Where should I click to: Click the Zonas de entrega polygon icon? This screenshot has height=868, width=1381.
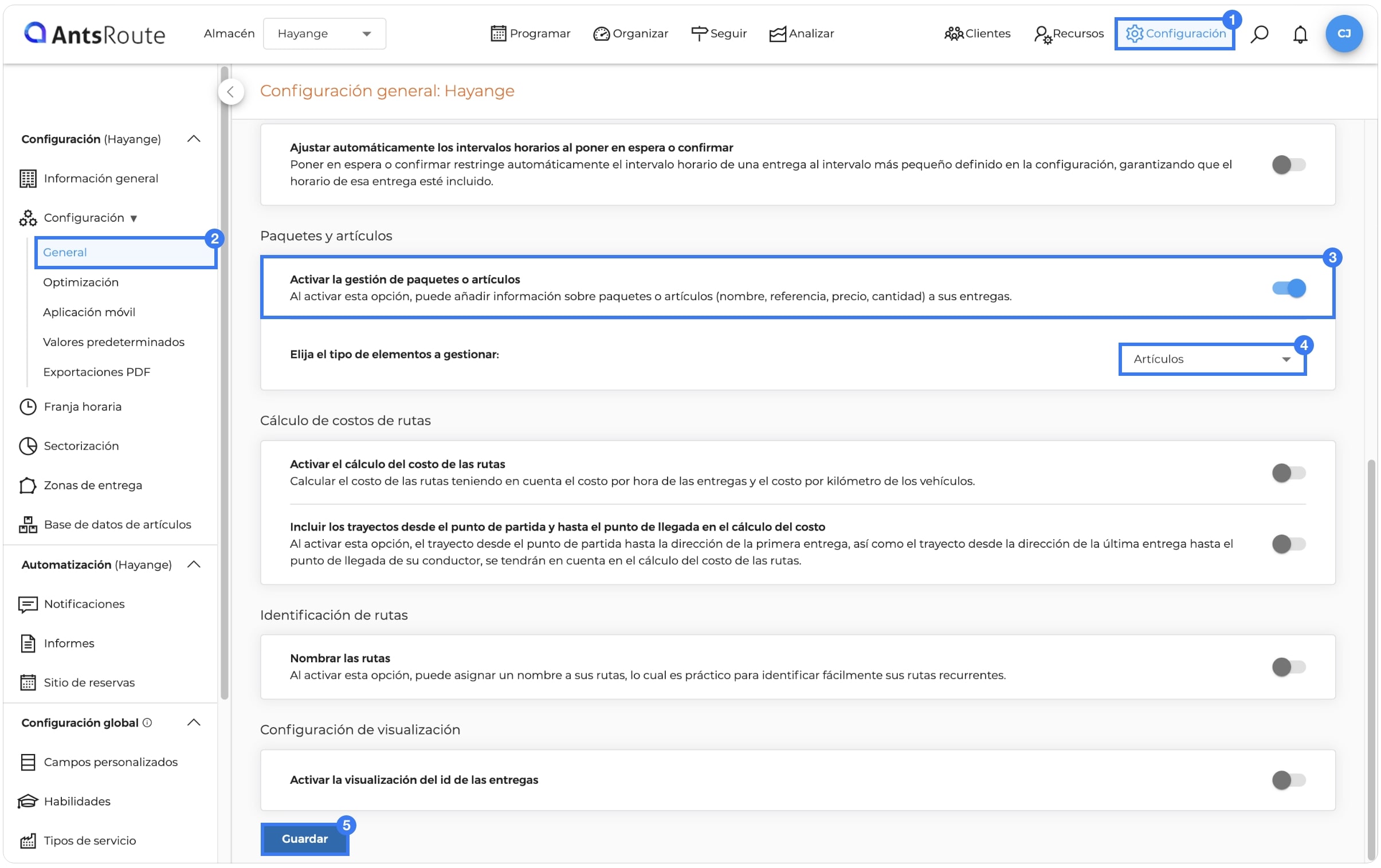[28, 485]
